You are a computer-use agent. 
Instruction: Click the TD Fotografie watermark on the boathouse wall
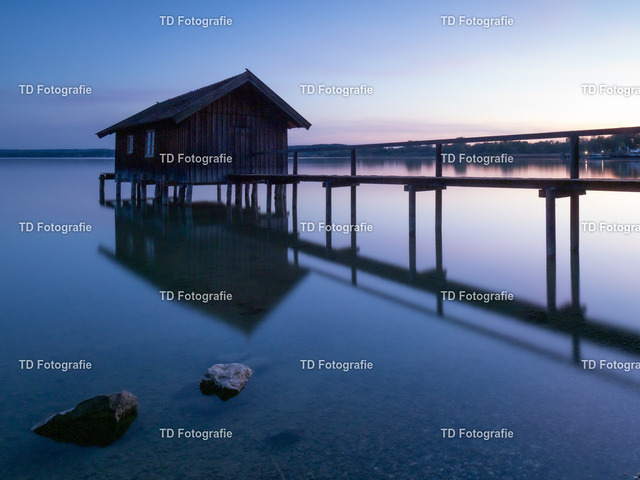click(196, 158)
